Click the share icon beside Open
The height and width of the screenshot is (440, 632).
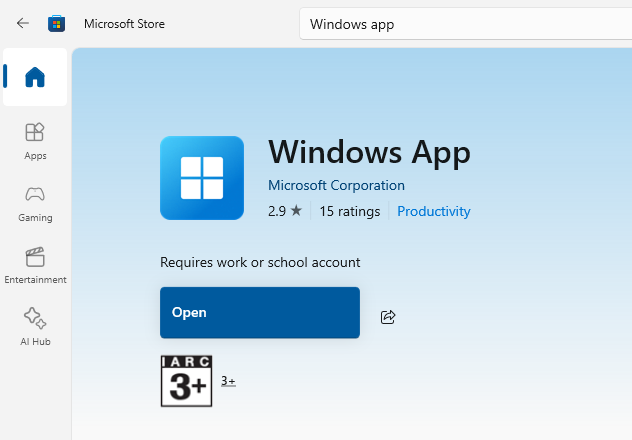tap(388, 317)
